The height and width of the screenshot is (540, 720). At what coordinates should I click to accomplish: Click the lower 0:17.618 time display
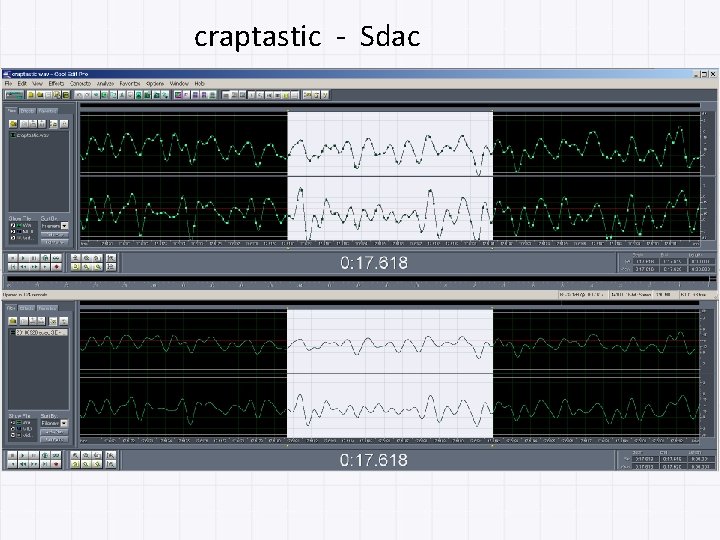coord(373,460)
